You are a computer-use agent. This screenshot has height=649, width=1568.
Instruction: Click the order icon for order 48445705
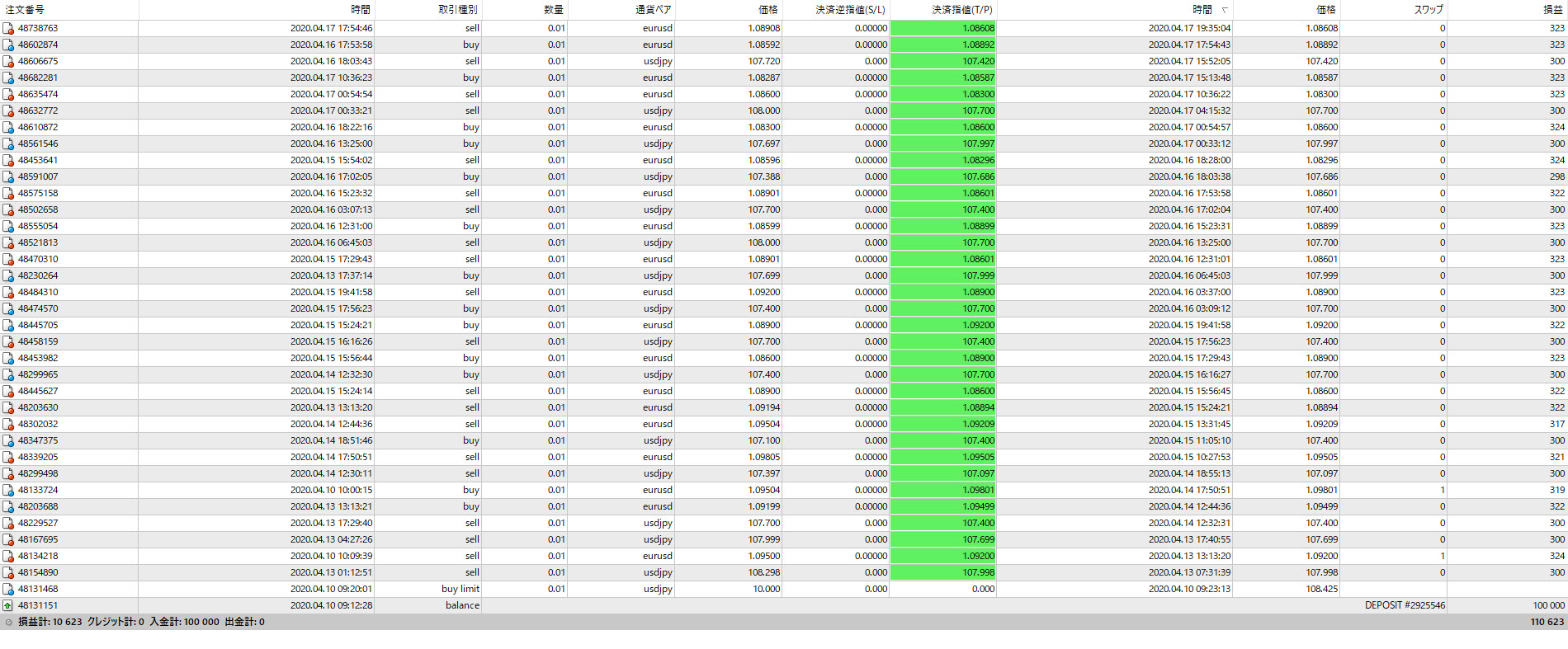[8, 325]
